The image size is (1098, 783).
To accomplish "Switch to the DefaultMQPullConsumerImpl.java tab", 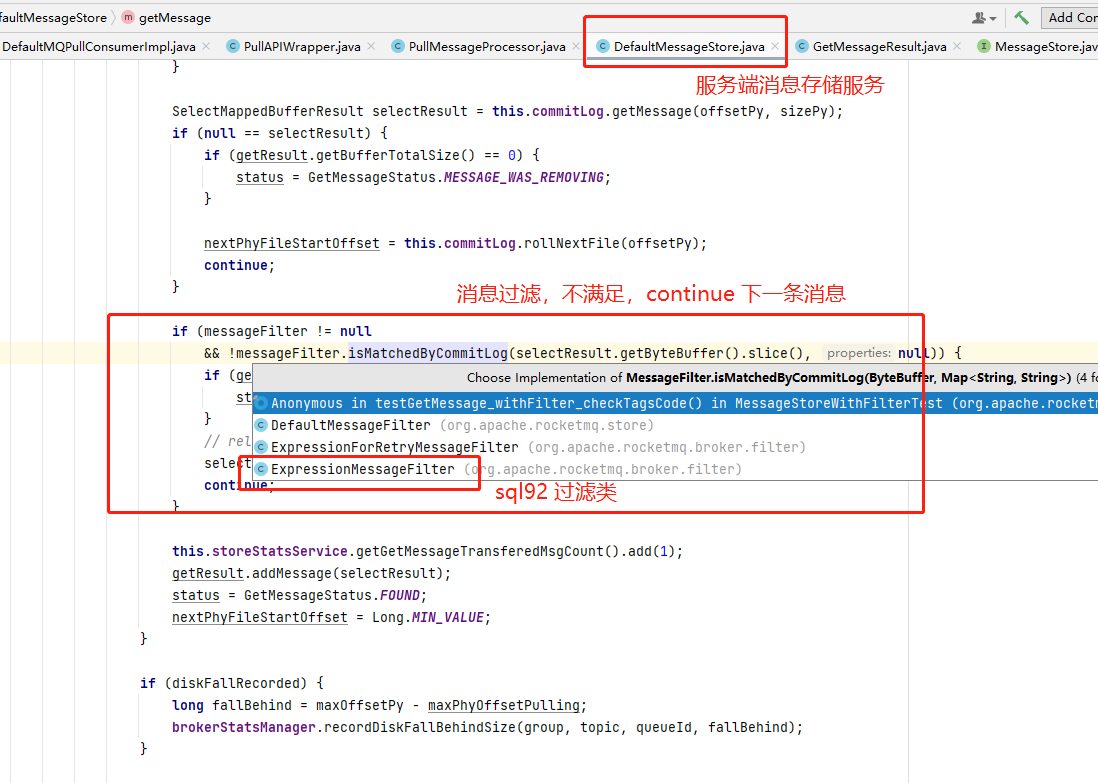I will [x=95, y=45].
